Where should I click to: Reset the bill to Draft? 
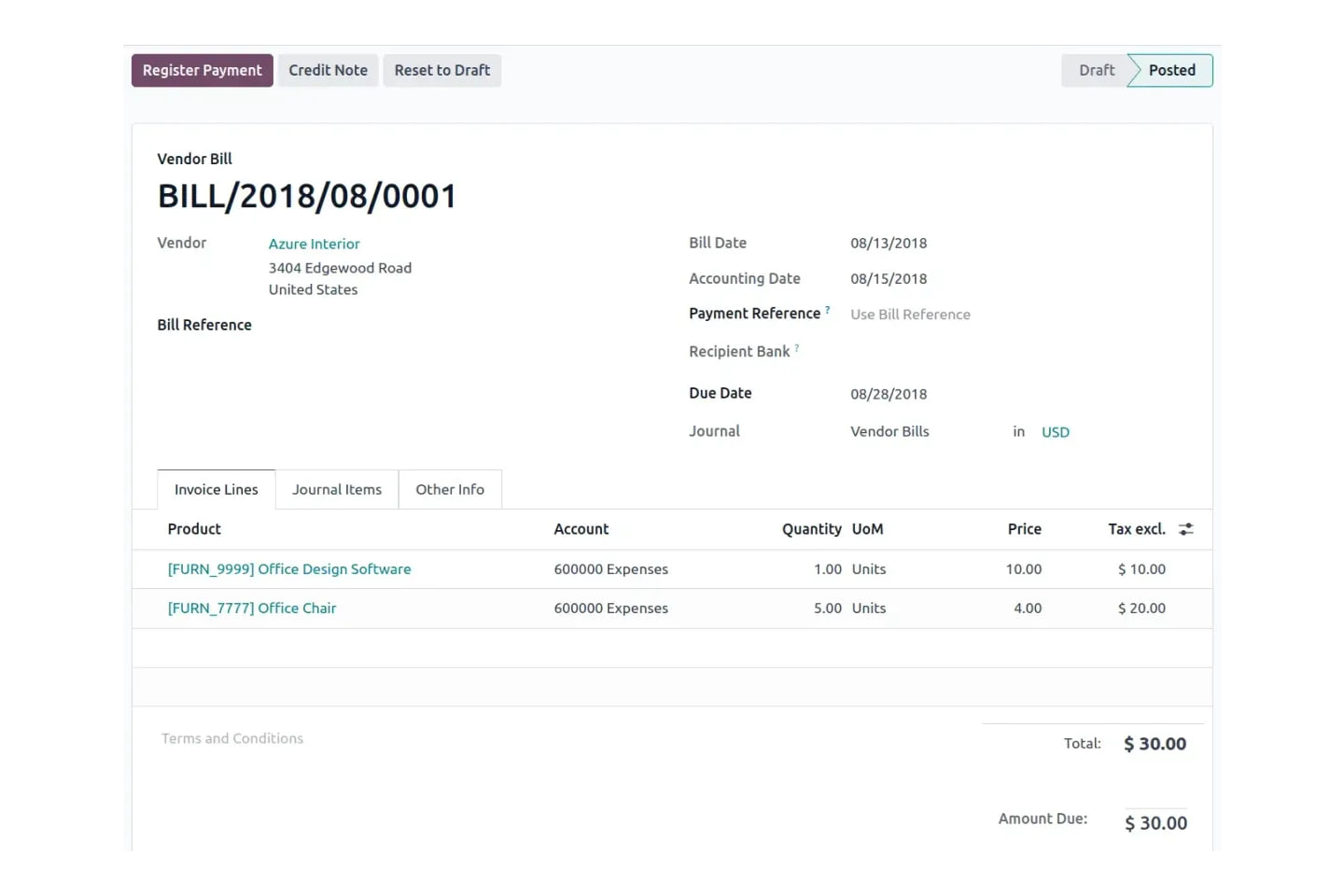click(x=442, y=70)
